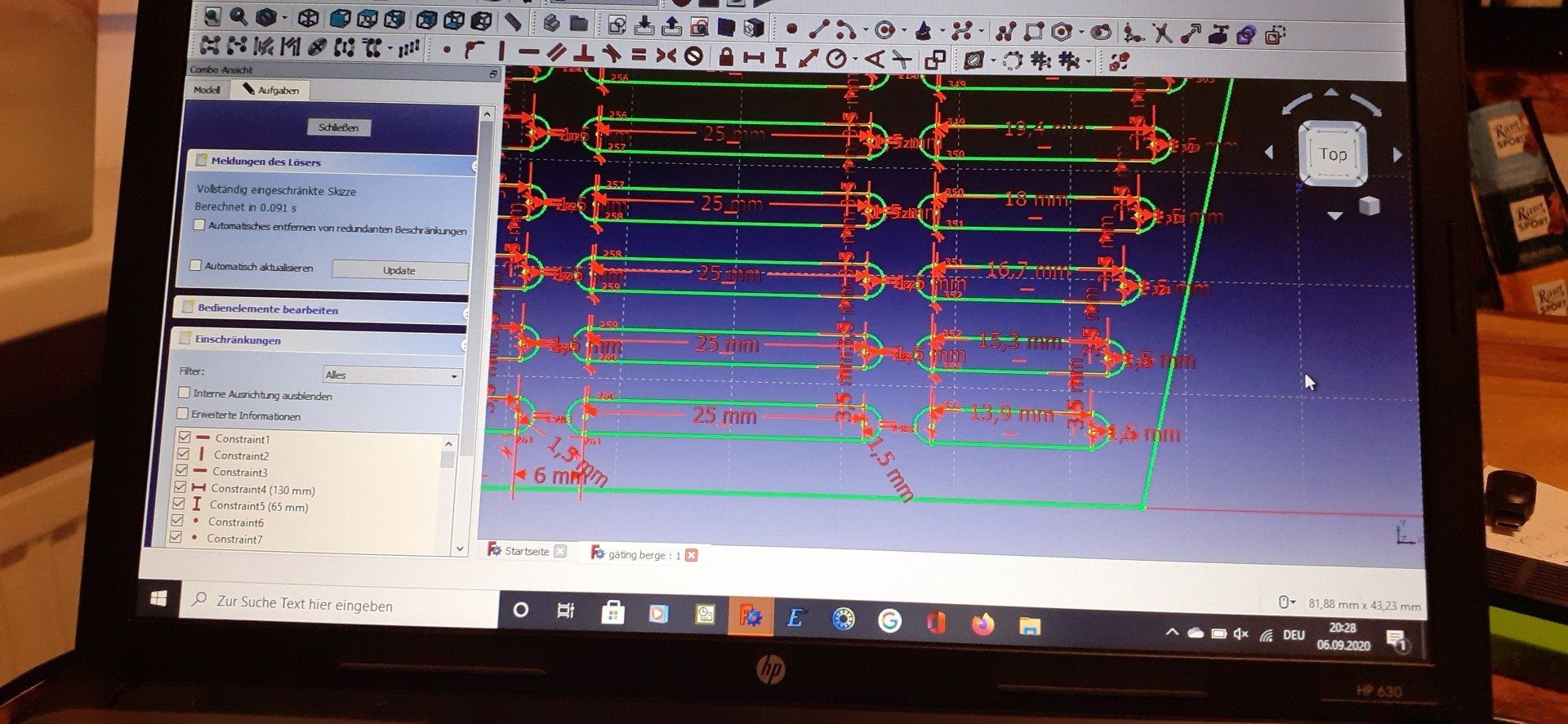Viewport: 1568px width, 724px height.
Task: Apply the block constraint
Action: [693, 56]
